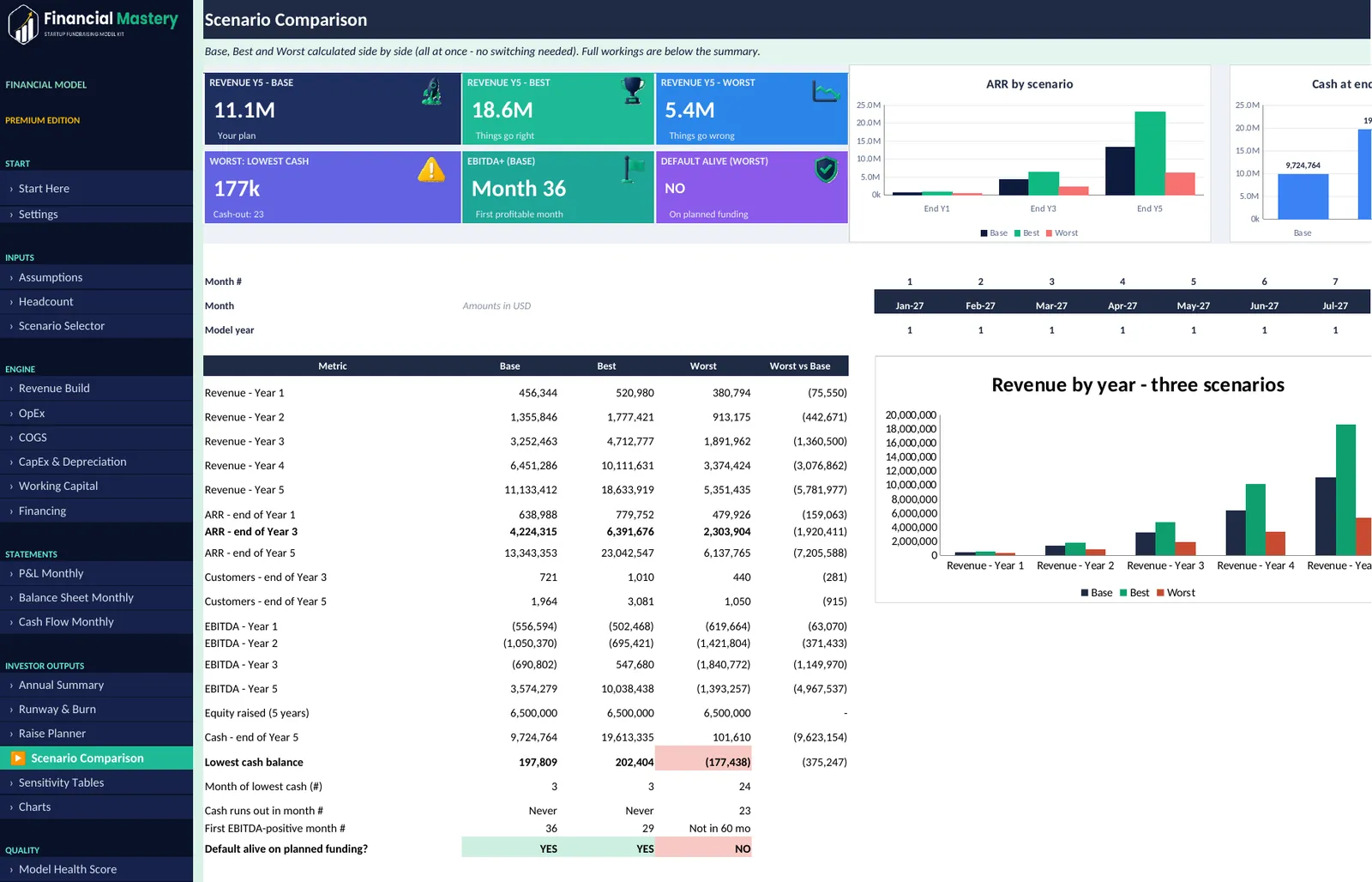The image size is (1372, 882).
Task: Go to CapEx & Depreciation
Action: 96,462
